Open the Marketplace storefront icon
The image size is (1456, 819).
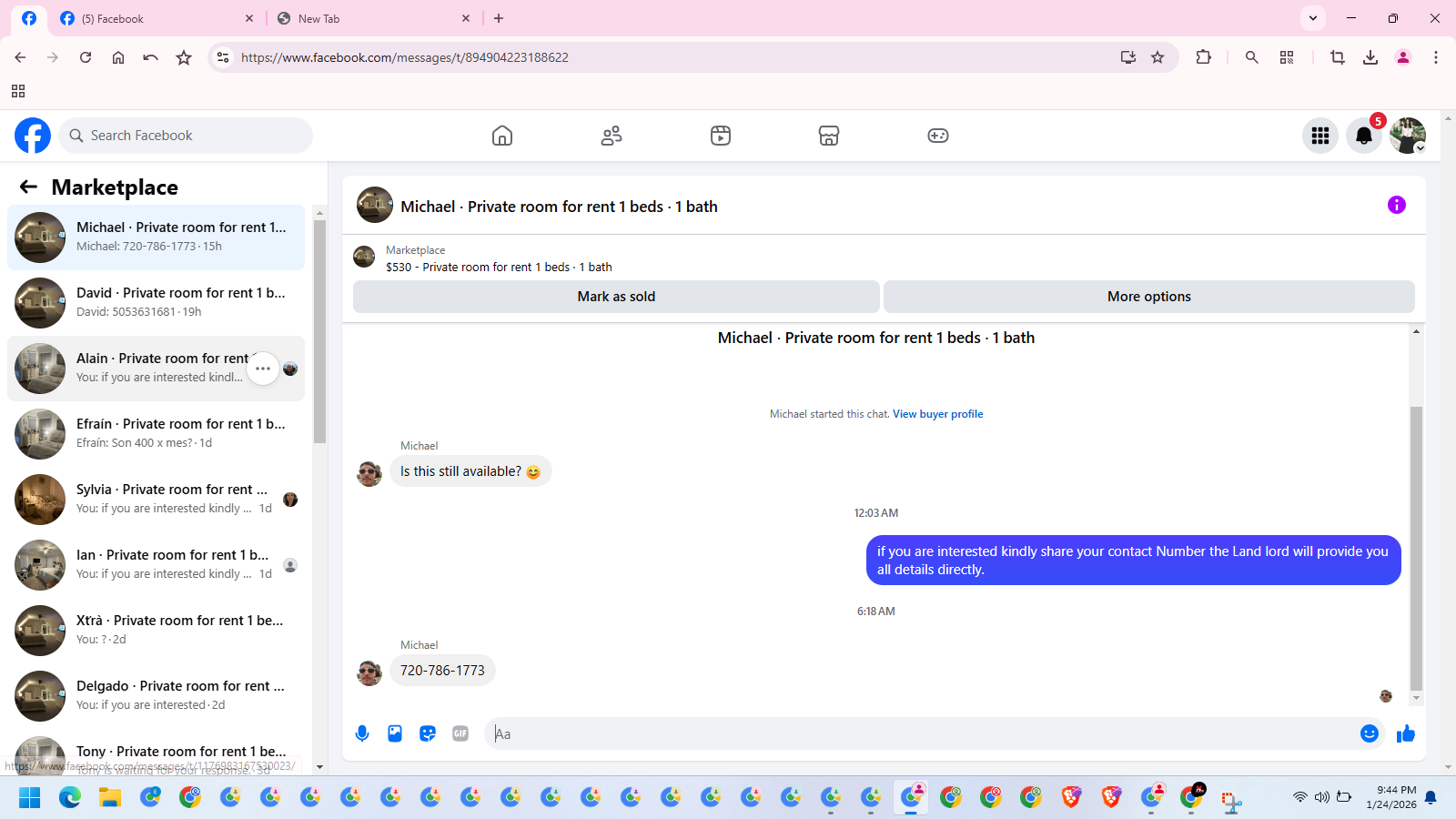pyautogui.click(x=829, y=136)
